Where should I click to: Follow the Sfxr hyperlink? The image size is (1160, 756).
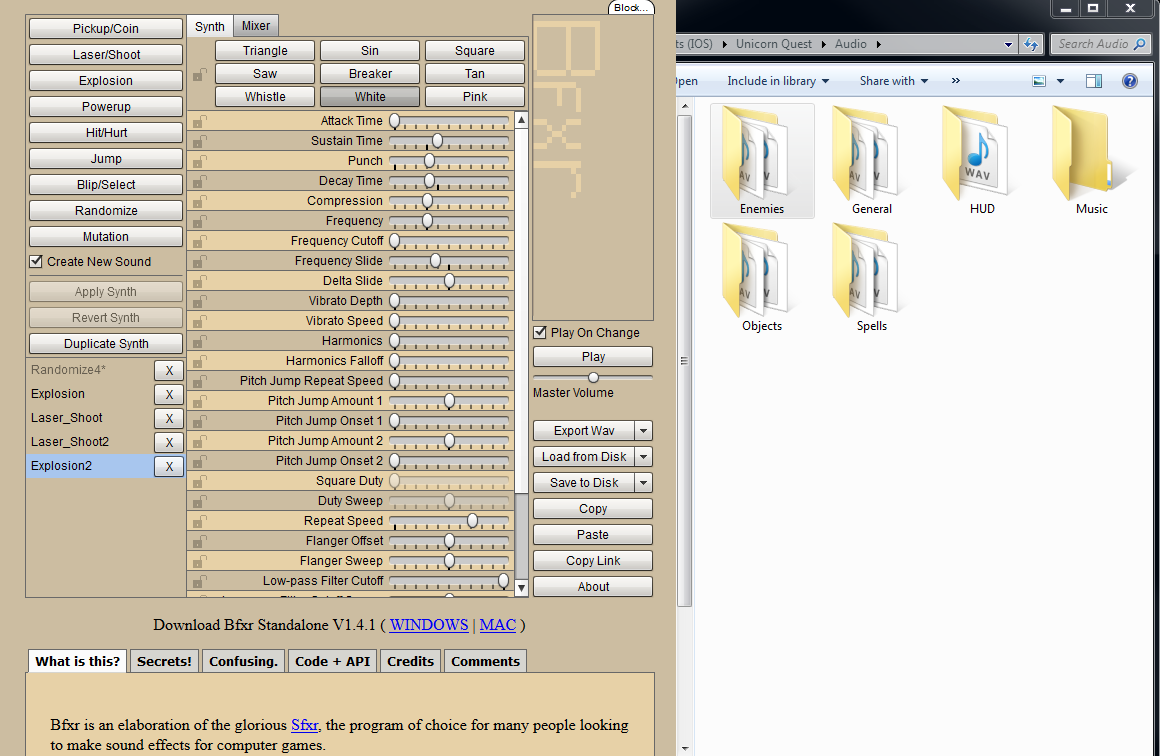click(305, 725)
